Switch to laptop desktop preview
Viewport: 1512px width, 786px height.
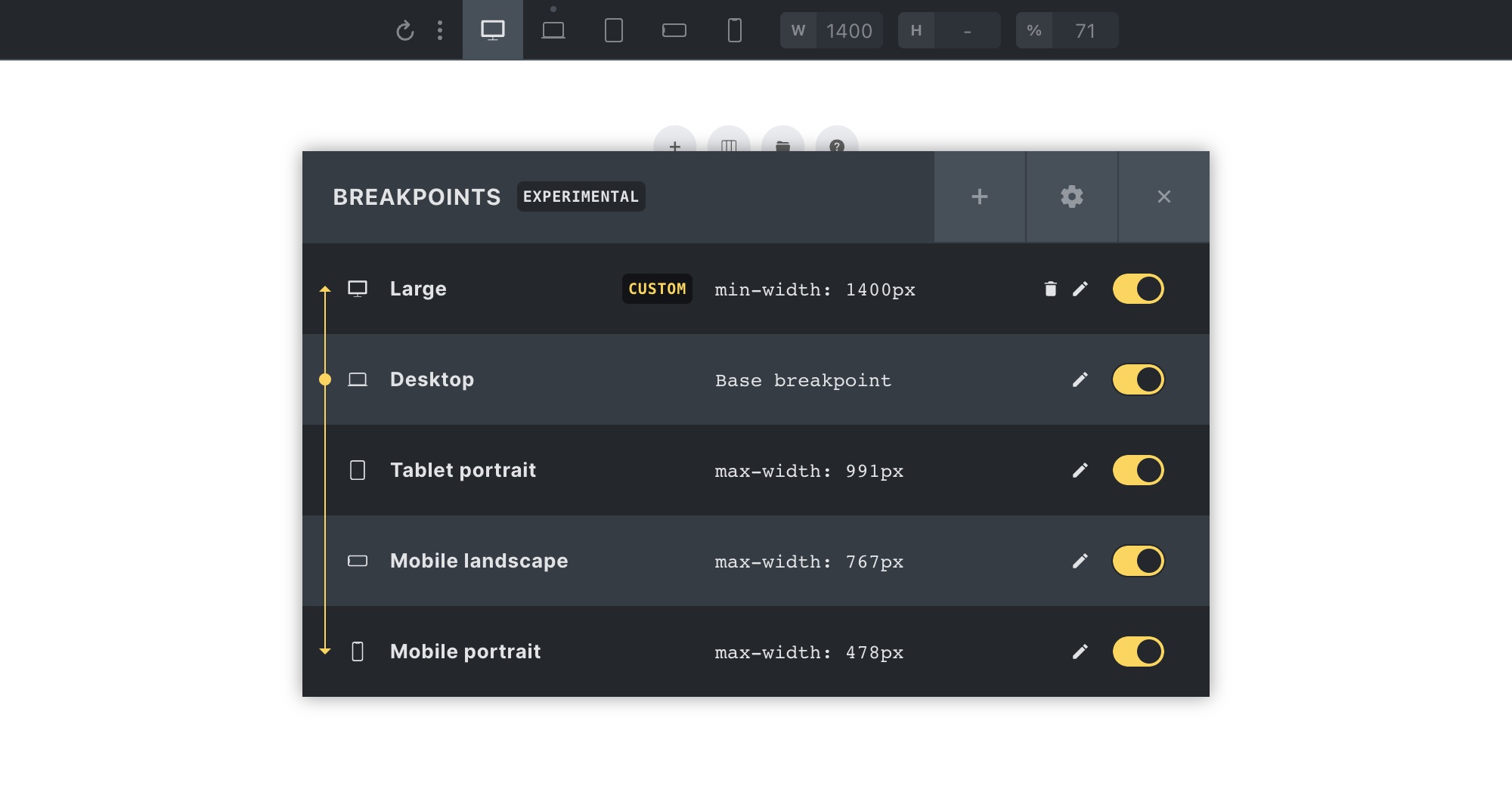pos(553,30)
